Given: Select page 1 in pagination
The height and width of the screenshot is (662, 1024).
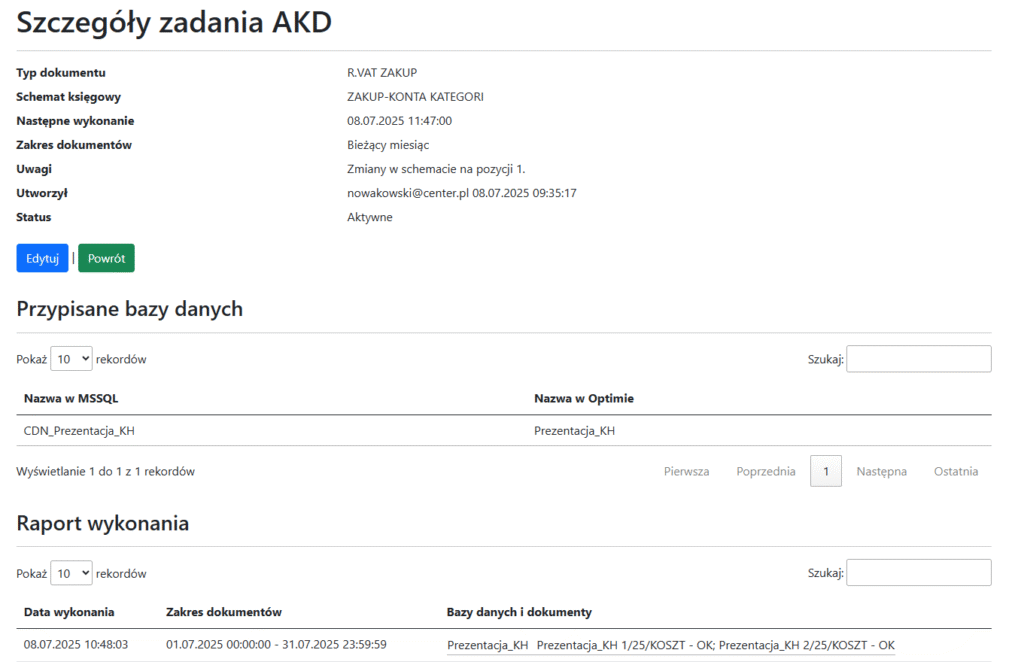Looking at the screenshot, I should click(x=826, y=471).
